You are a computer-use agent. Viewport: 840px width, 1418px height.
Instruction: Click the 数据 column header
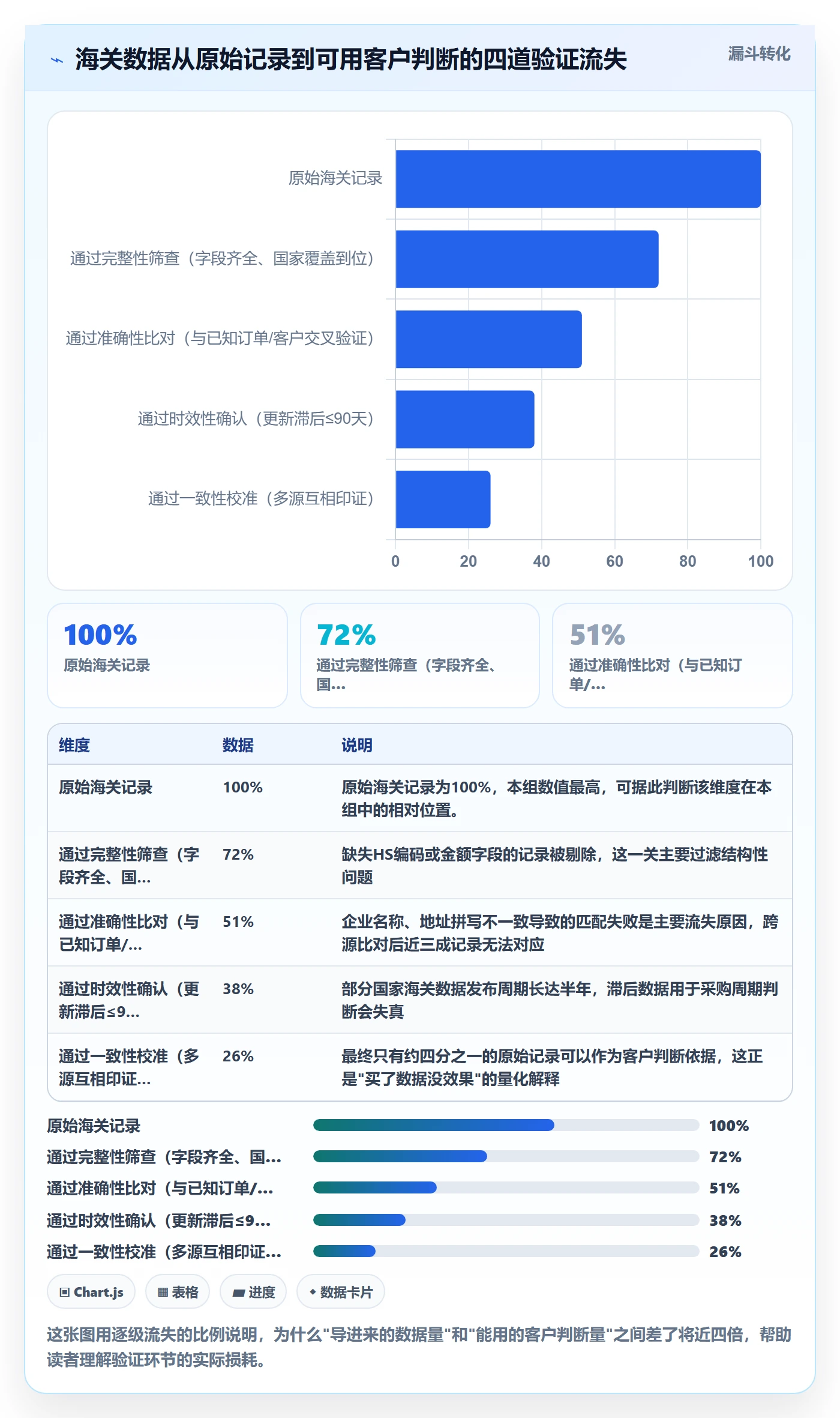(x=238, y=745)
